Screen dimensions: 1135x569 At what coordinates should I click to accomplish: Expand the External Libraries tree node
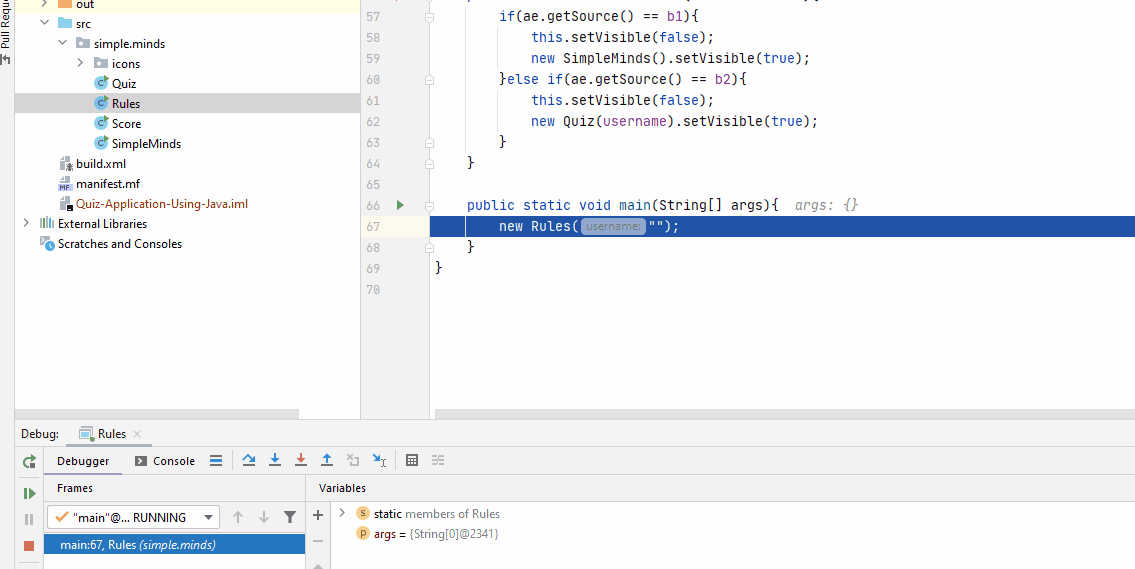pyautogui.click(x=26, y=223)
